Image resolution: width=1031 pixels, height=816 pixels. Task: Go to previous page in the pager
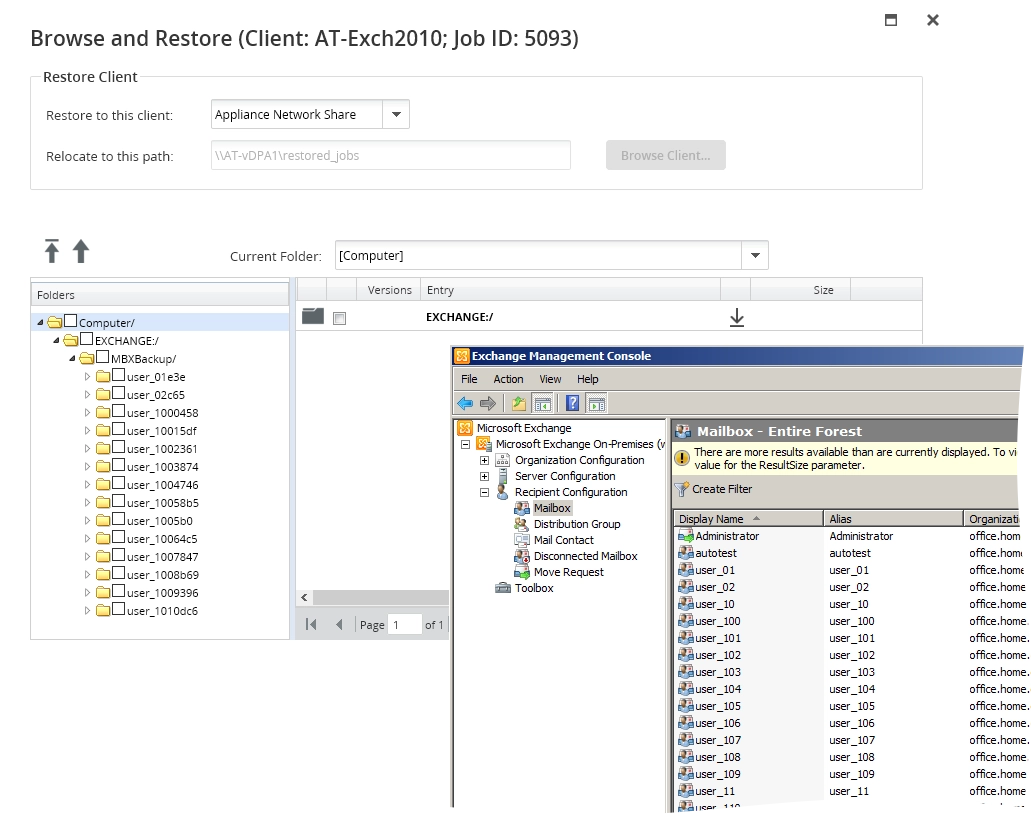pyautogui.click(x=339, y=625)
